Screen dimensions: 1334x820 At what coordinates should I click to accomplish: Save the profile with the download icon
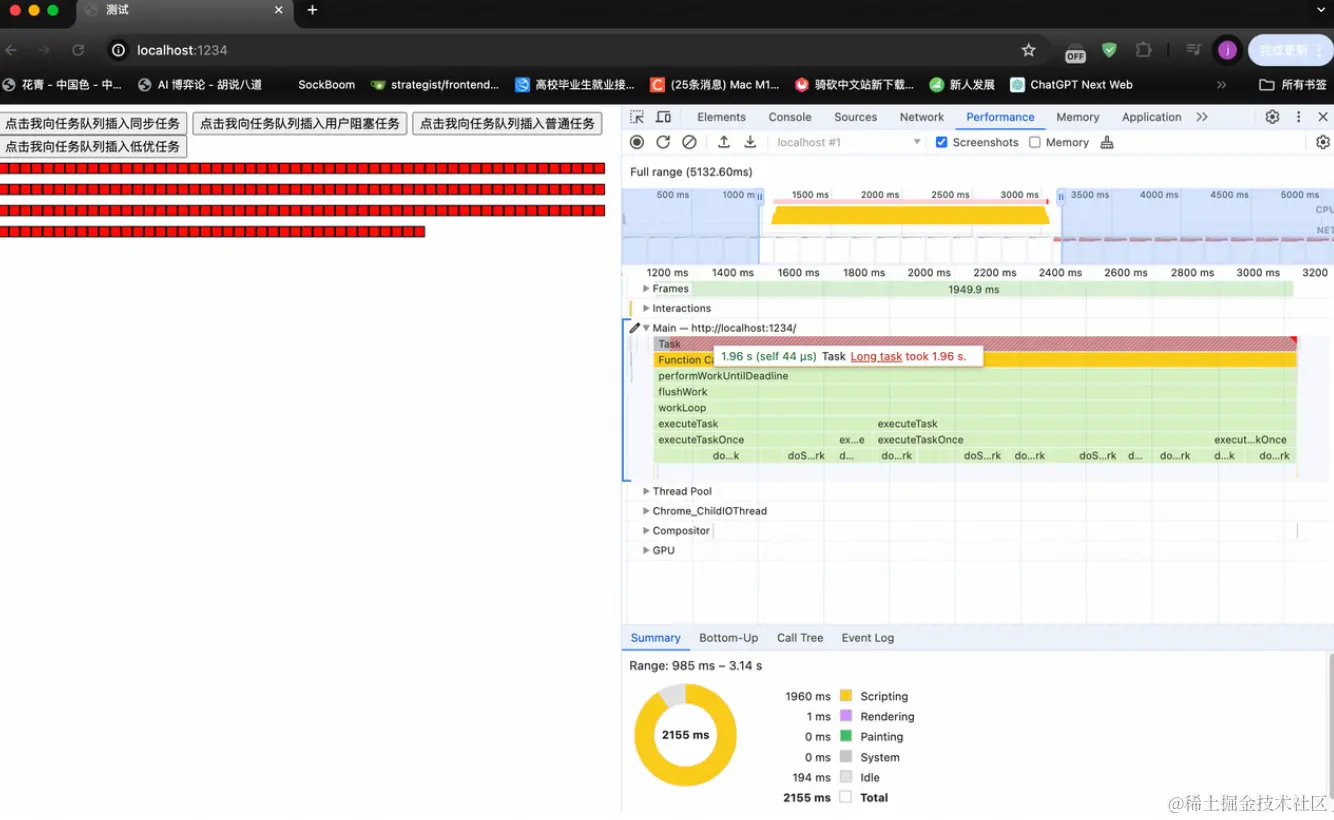click(x=750, y=142)
